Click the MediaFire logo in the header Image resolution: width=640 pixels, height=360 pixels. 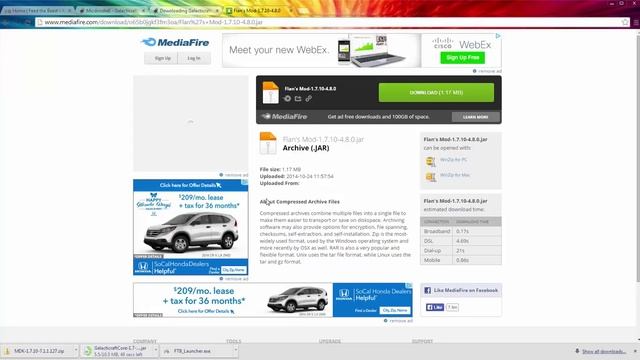click(x=175, y=42)
